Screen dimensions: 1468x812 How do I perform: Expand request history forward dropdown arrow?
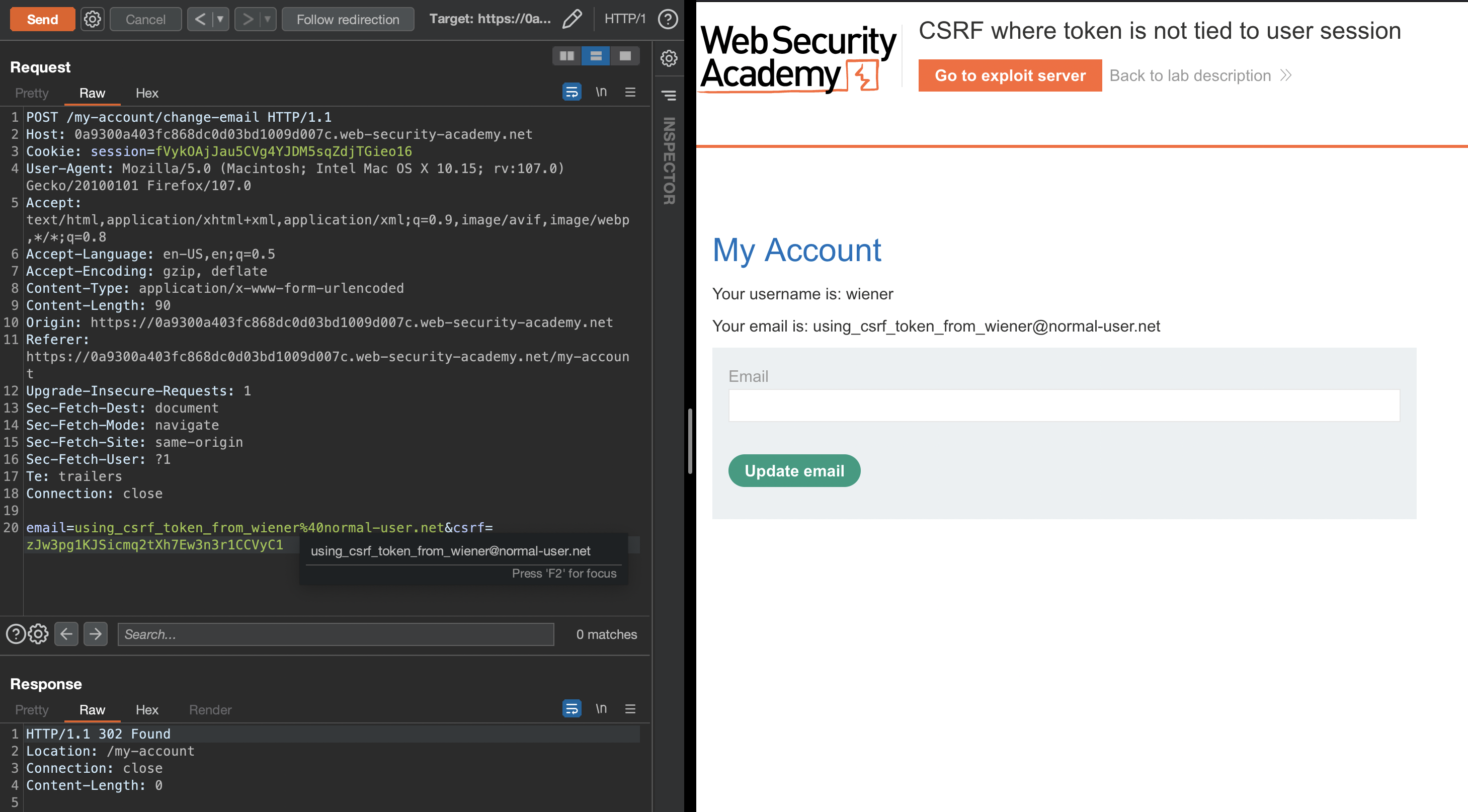coord(267,20)
